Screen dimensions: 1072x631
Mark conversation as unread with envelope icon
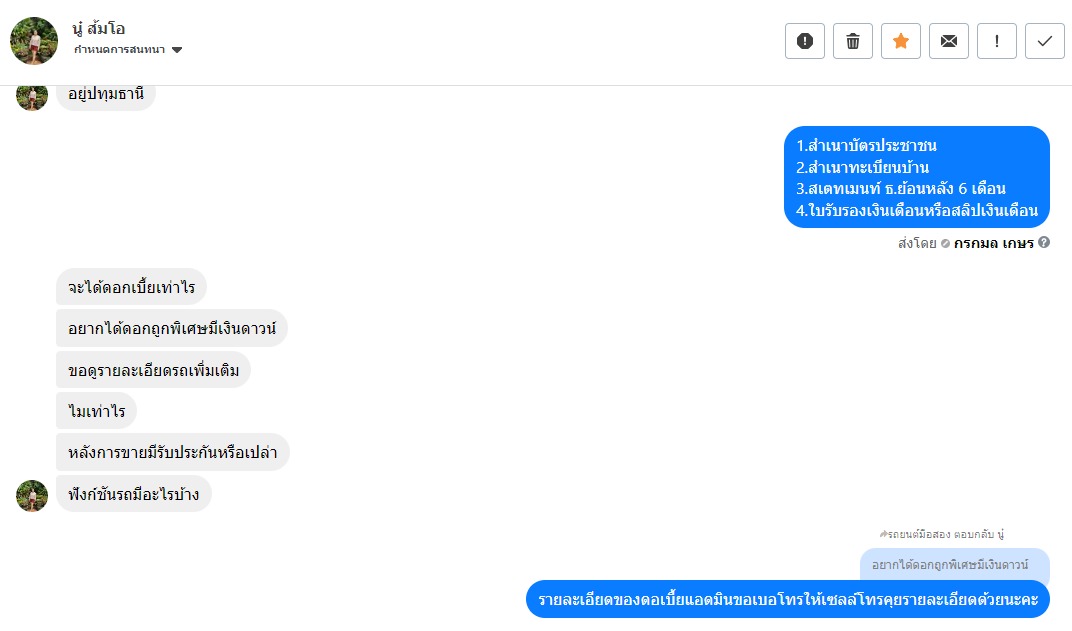[x=949, y=41]
